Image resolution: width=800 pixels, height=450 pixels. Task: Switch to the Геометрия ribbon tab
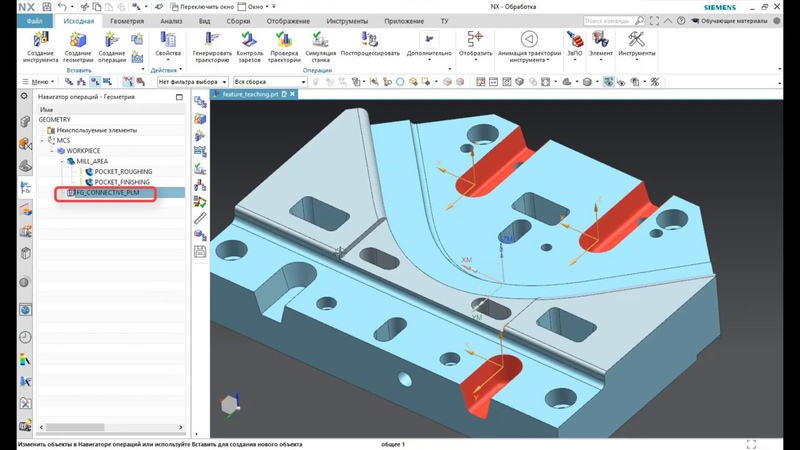126,21
